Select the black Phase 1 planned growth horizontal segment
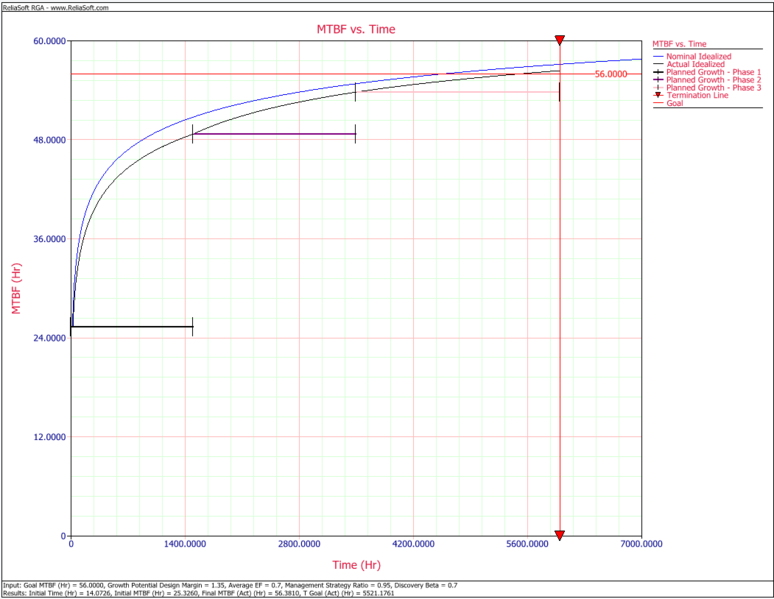 click(x=131, y=326)
